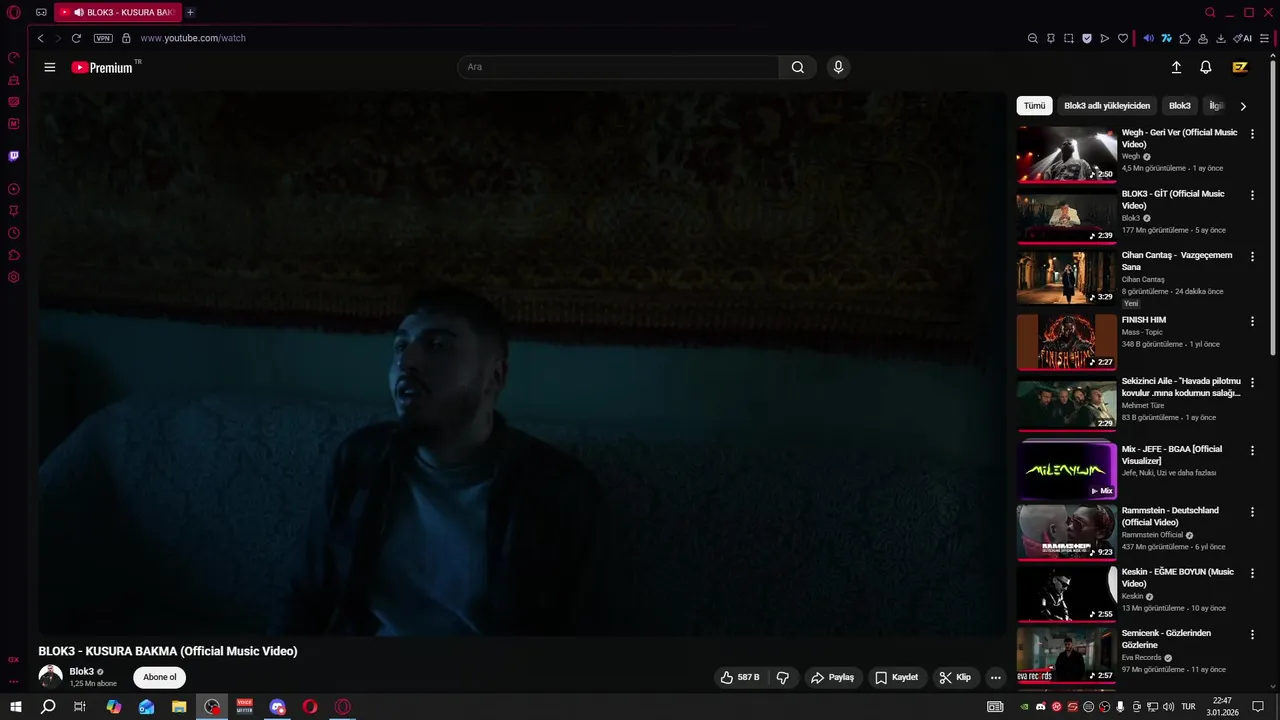Open YouTube notifications bell
Viewport: 1280px width, 720px height.
(1206, 67)
